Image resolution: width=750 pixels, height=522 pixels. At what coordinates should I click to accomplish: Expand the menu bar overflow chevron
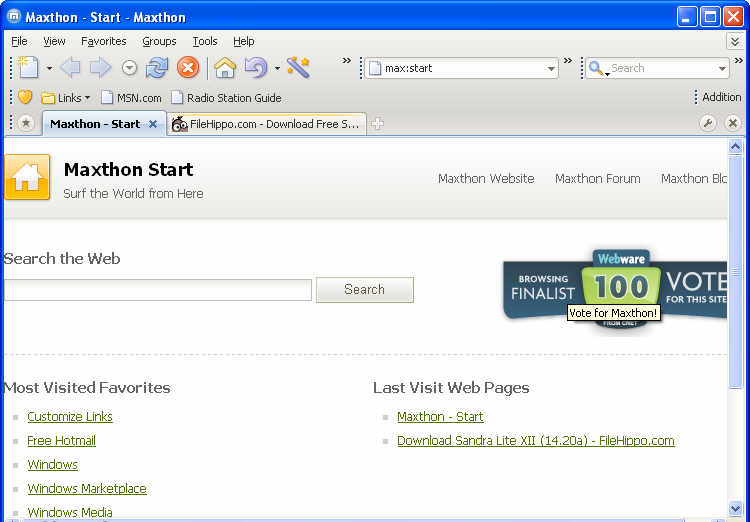click(735, 41)
